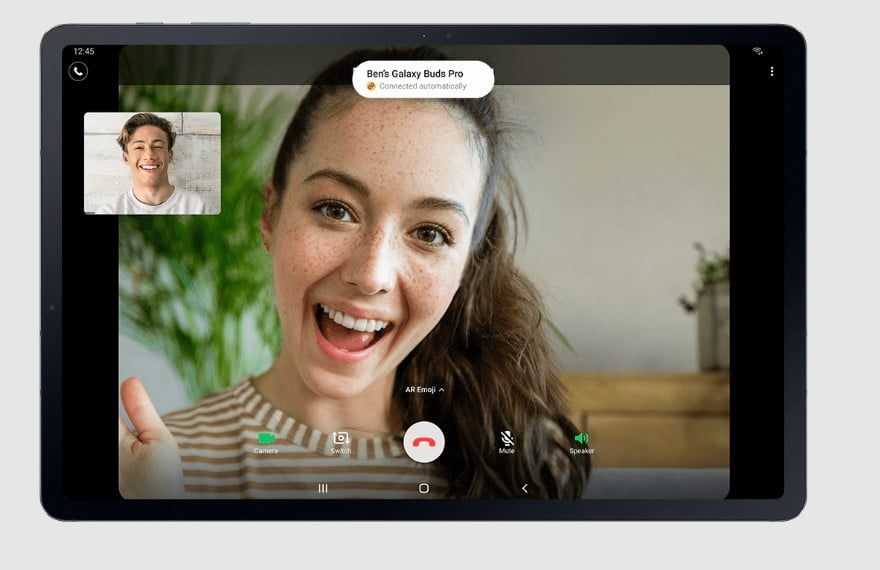Image resolution: width=880 pixels, height=570 pixels.
Task: Tap the "Connected automatically" status text
Action: [422, 87]
